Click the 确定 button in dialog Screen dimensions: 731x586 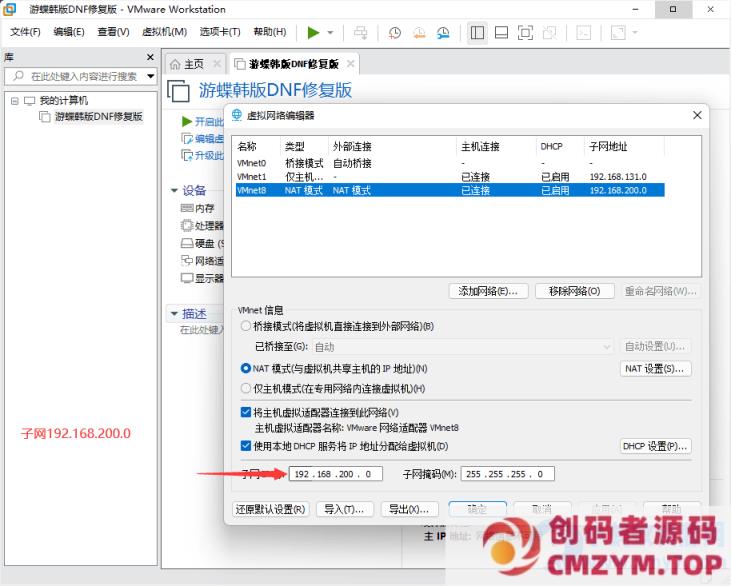[x=477, y=509]
